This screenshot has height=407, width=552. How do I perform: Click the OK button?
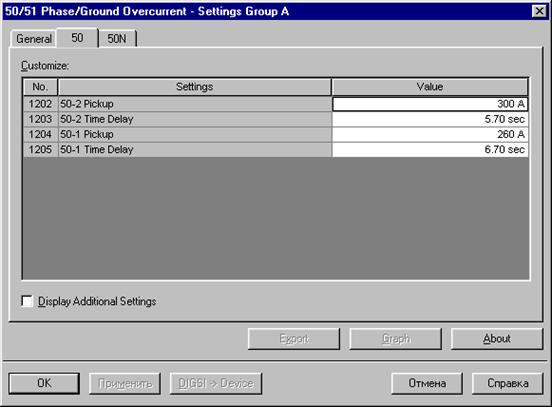tap(44, 383)
